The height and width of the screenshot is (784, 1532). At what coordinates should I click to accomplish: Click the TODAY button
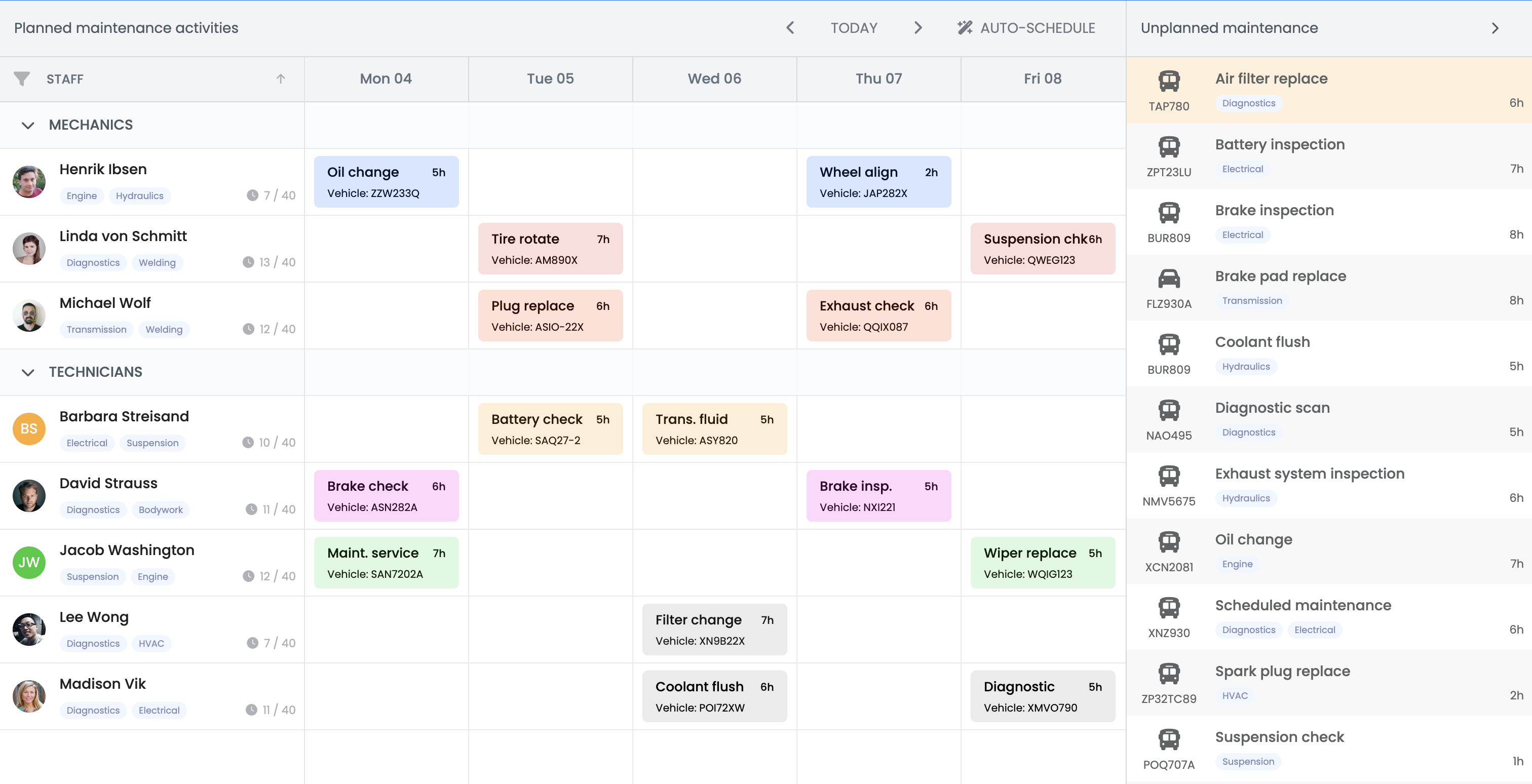coord(854,27)
